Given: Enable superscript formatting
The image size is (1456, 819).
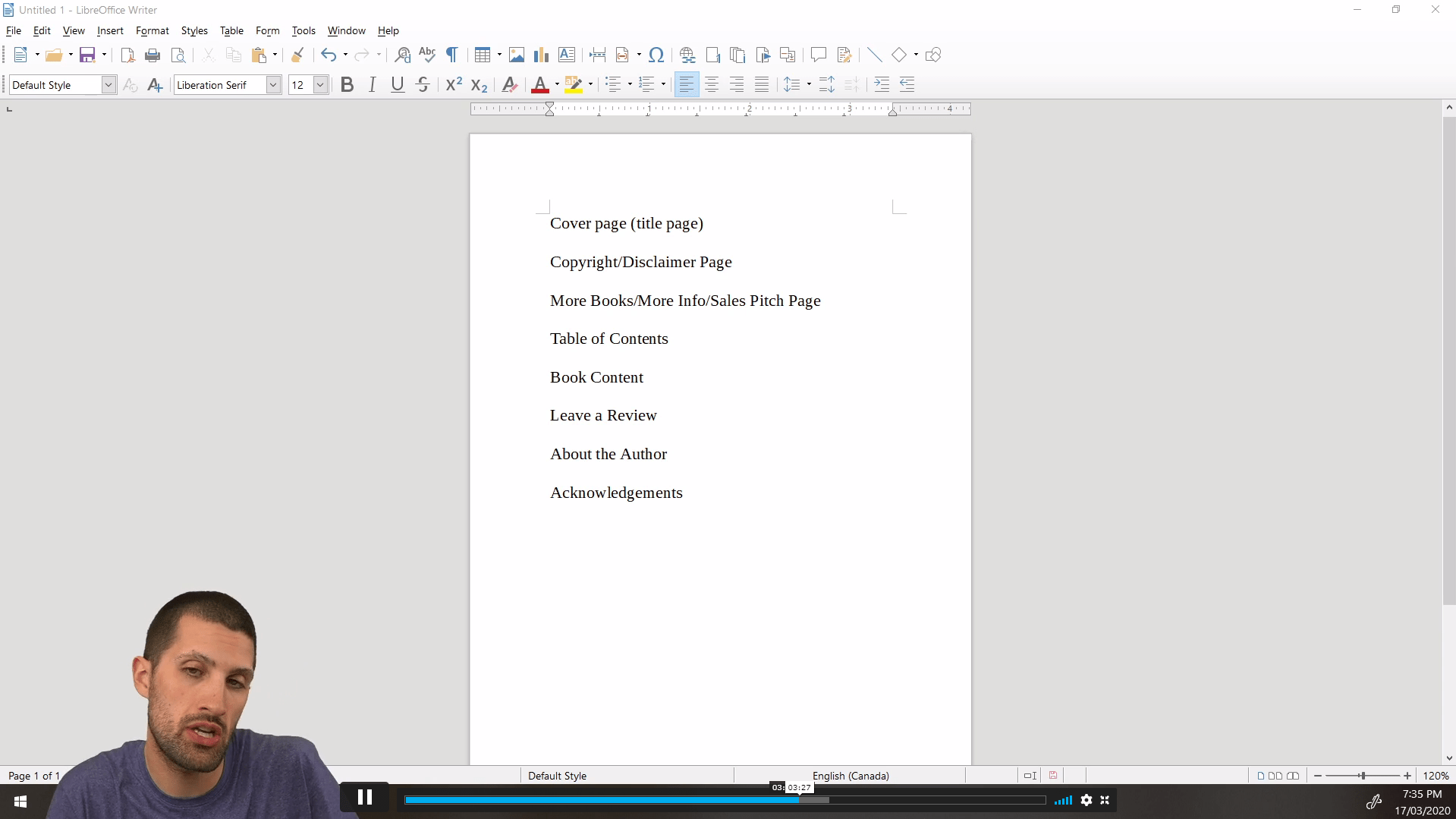Looking at the screenshot, I should pos(453,84).
